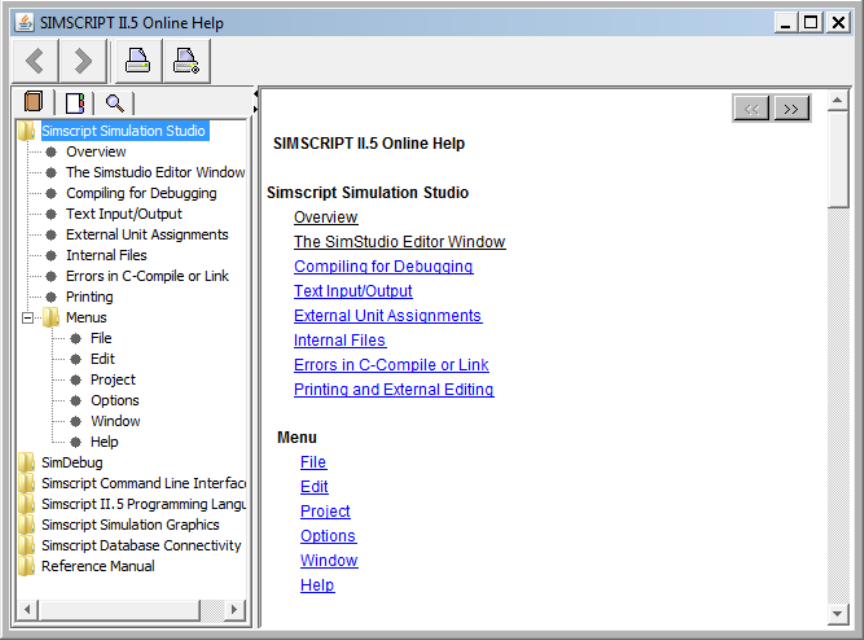This screenshot has height=640, width=864.
Task: Open Simscript Database Connectivity tree folder
Action: coord(141,545)
